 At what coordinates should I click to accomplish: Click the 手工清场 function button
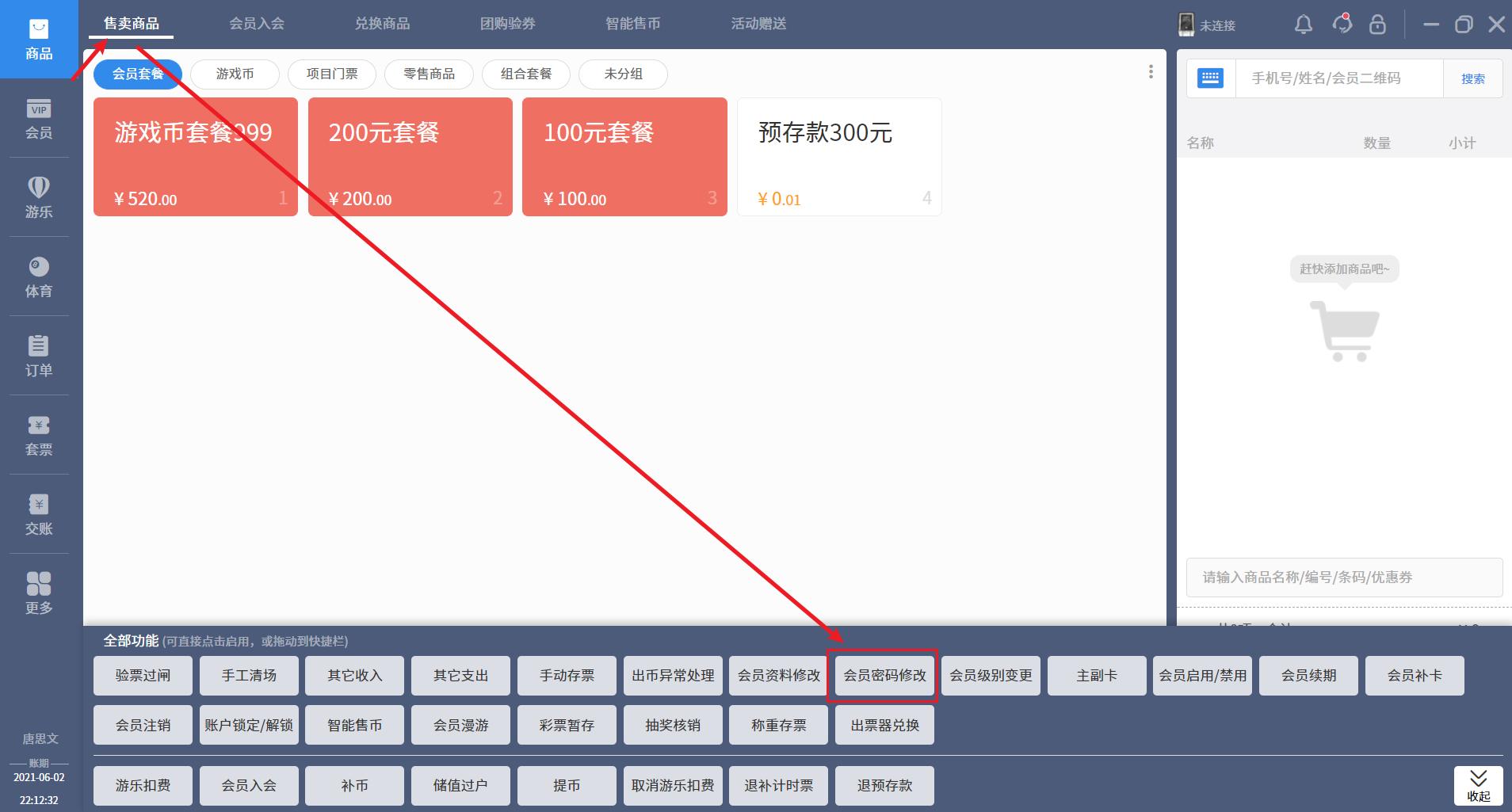[x=249, y=676]
